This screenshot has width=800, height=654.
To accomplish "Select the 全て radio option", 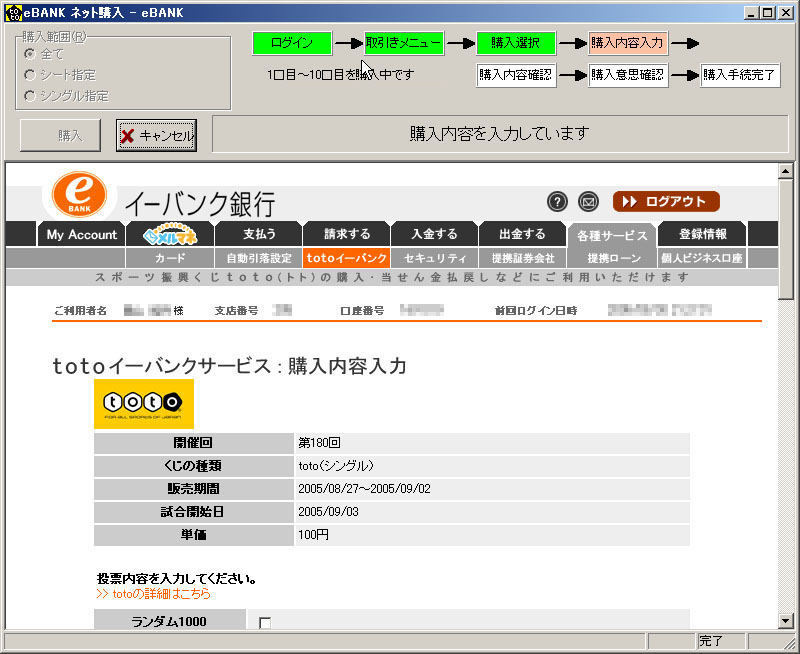I will [x=31, y=54].
